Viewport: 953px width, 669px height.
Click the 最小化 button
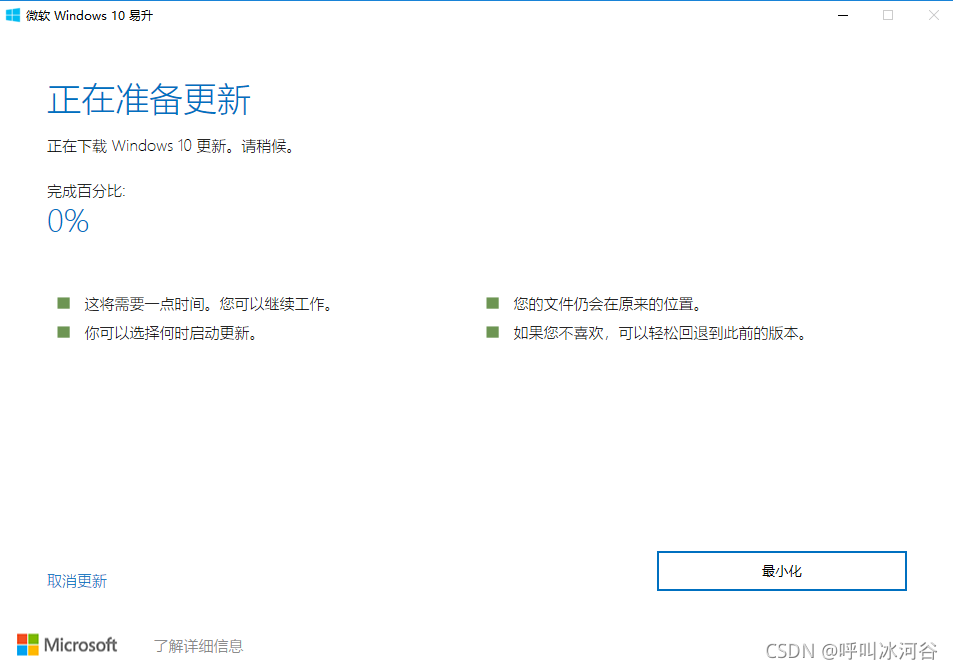point(782,571)
